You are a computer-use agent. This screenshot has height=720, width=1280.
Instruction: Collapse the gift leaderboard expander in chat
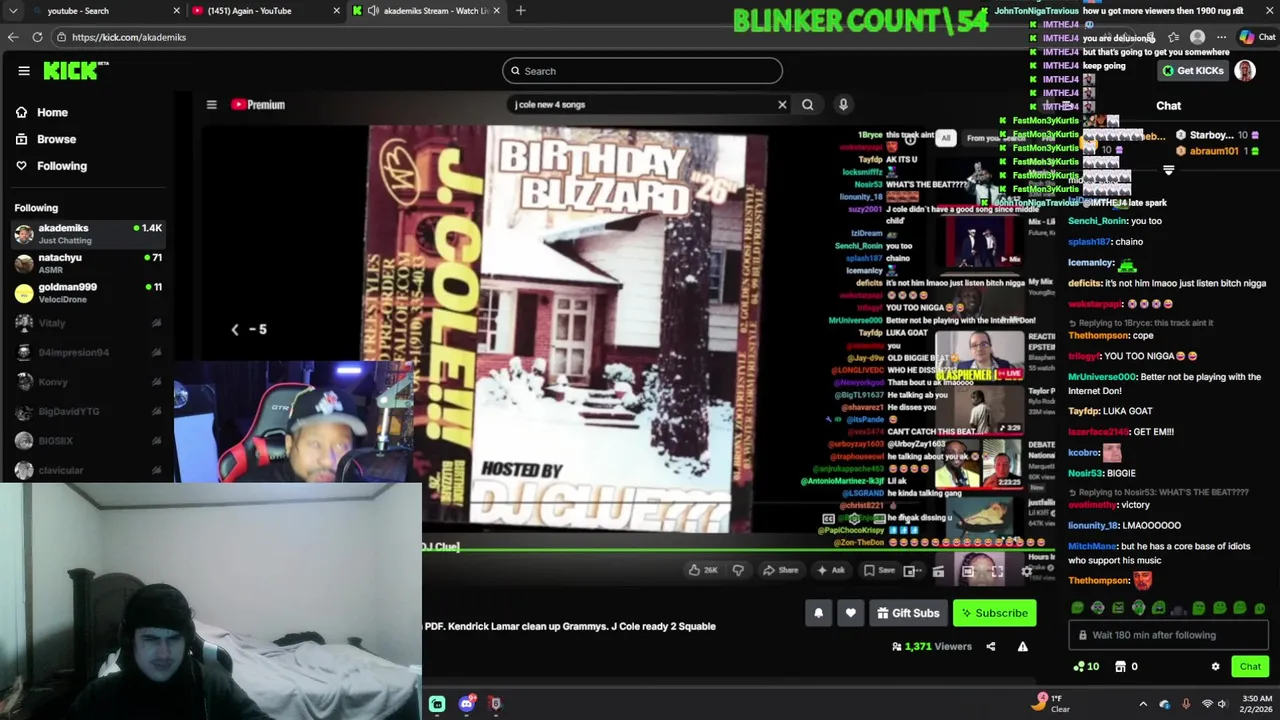[x=1168, y=171]
